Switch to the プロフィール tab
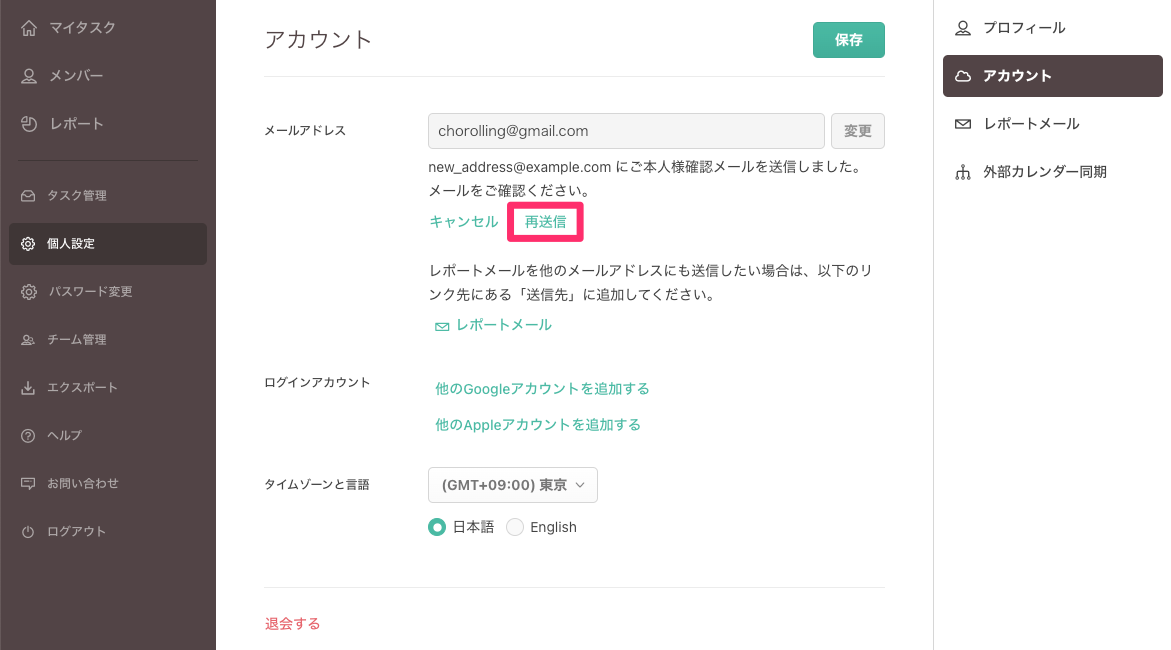Viewport: 1171px width, 650px height. [1023, 28]
